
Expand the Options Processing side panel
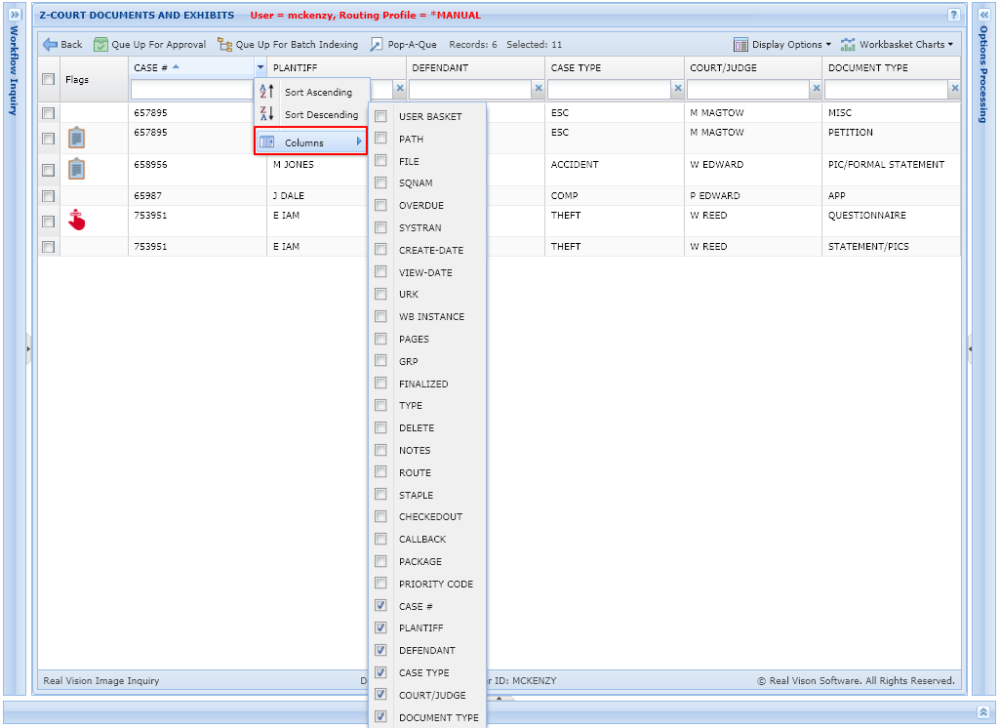point(984,14)
